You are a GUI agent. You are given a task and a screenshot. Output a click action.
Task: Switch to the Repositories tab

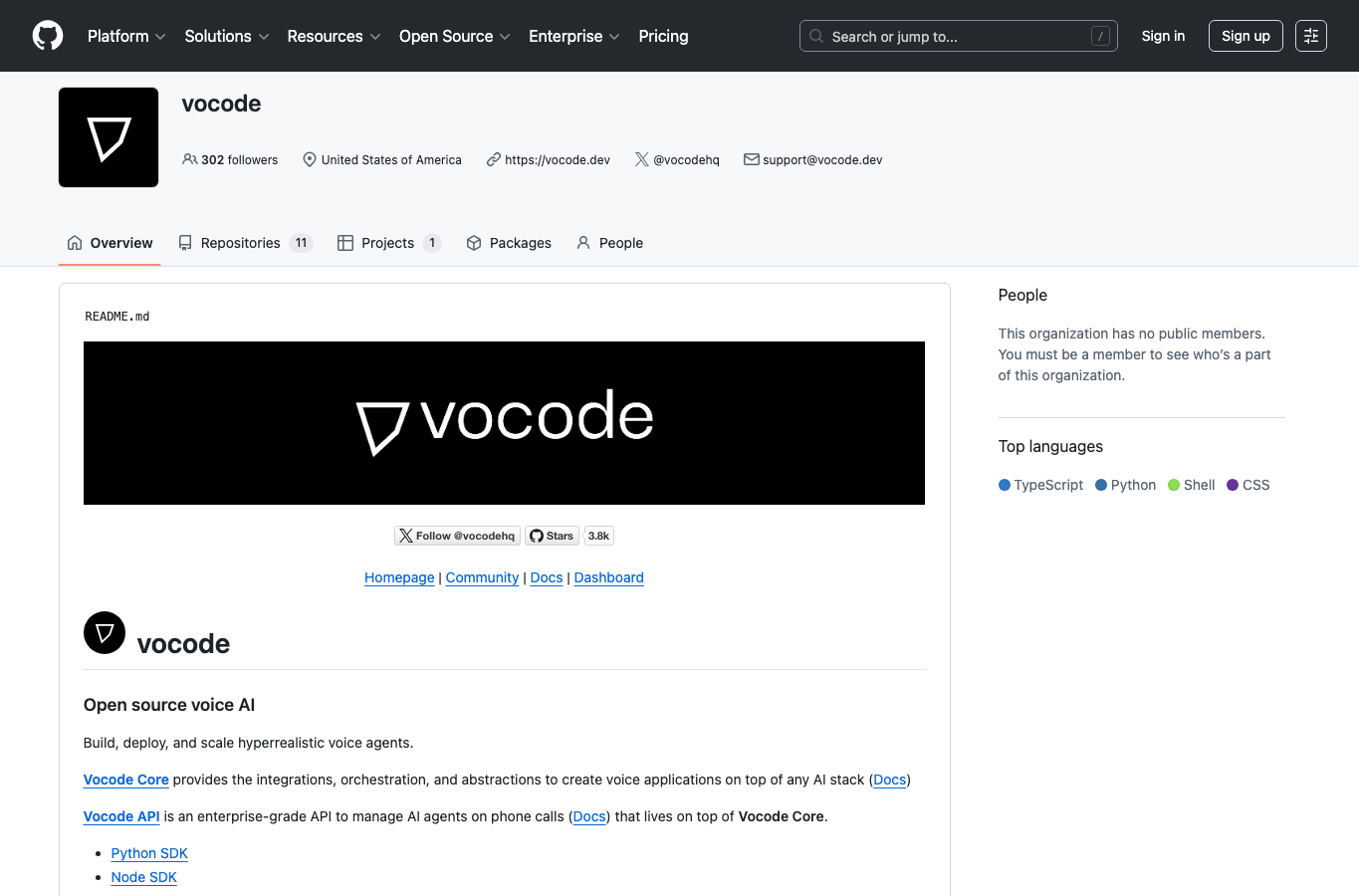[x=245, y=243]
